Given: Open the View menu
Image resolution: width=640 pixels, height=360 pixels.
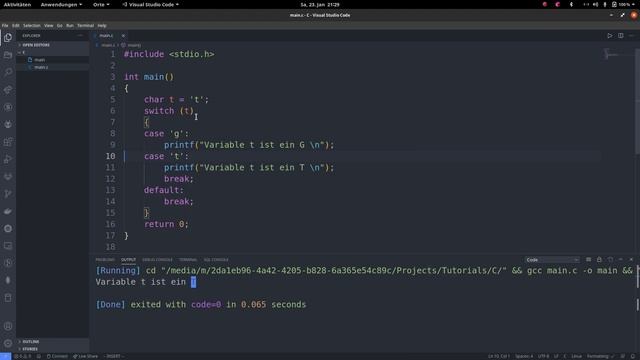Looking at the screenshot, I should pos(49,25).
